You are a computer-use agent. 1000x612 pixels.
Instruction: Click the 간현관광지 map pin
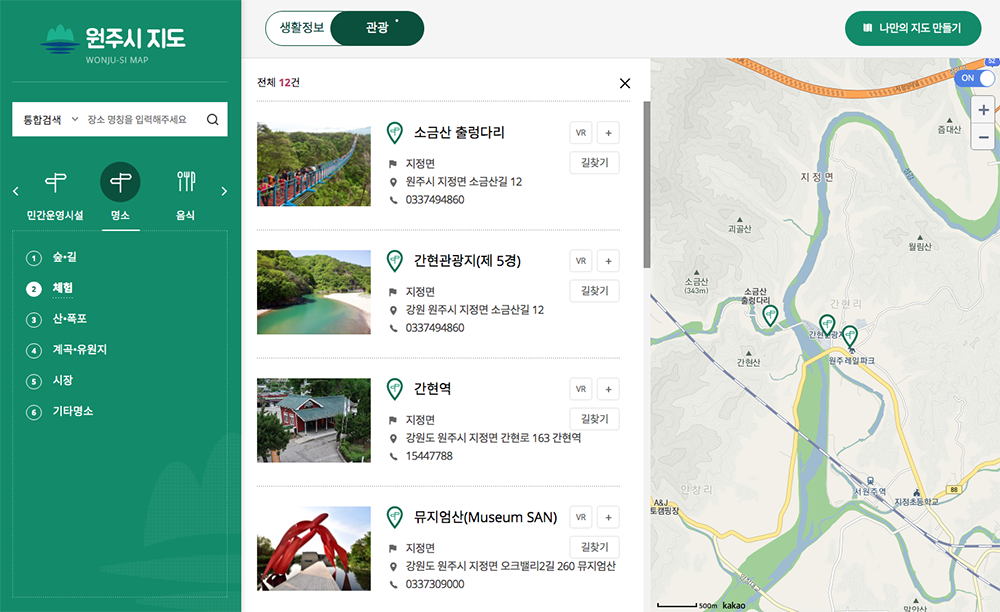click(x=827, y=326)
